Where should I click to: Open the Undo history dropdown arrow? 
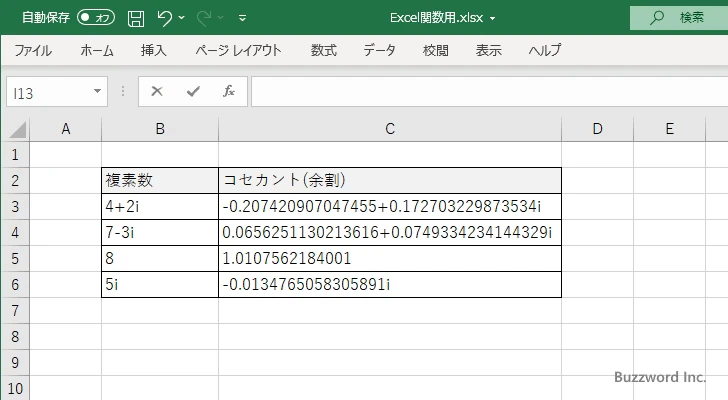pos(182,18)
